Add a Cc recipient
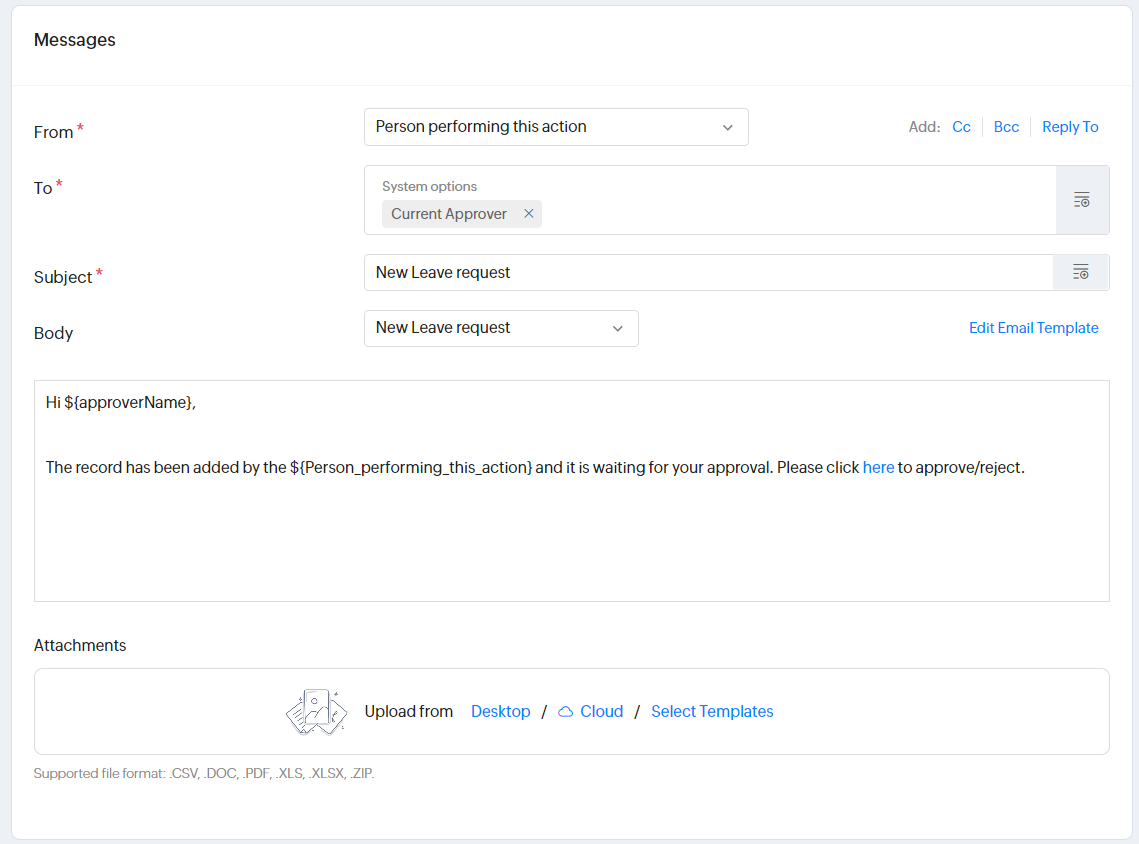This screenshot has width=1139, height=844. point(961,127)
